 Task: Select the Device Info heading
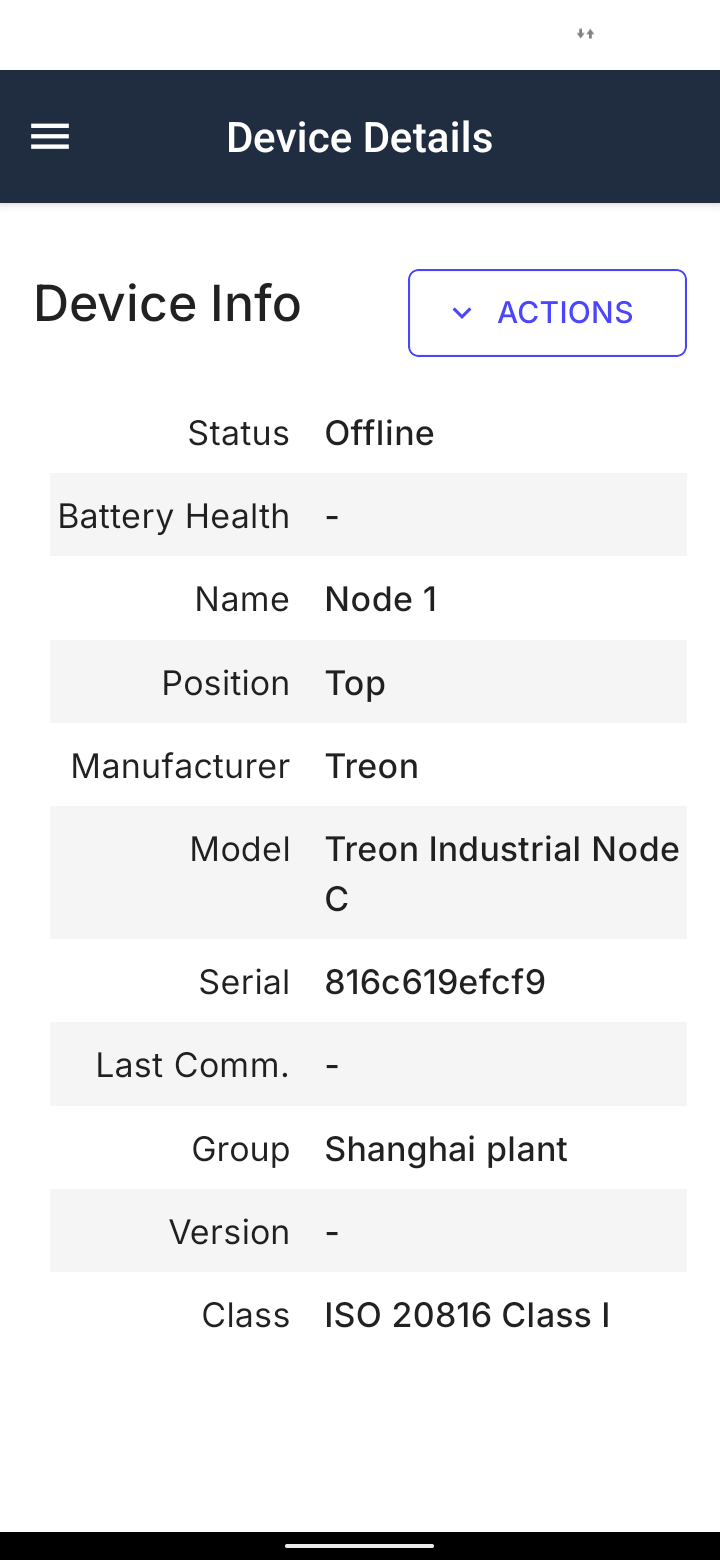tap(167, 303)
